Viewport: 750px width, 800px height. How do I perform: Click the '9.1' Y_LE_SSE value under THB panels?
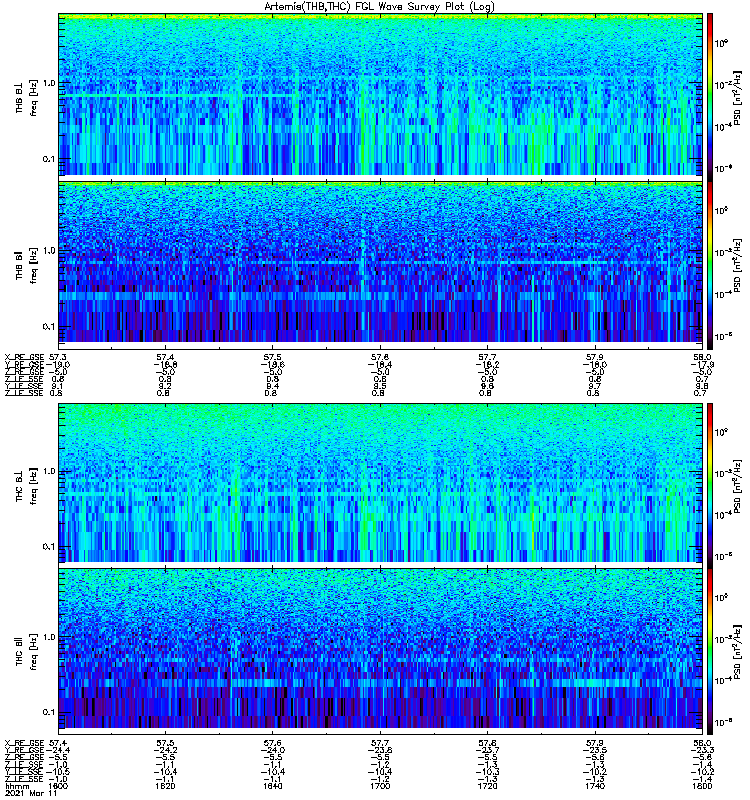58,386
